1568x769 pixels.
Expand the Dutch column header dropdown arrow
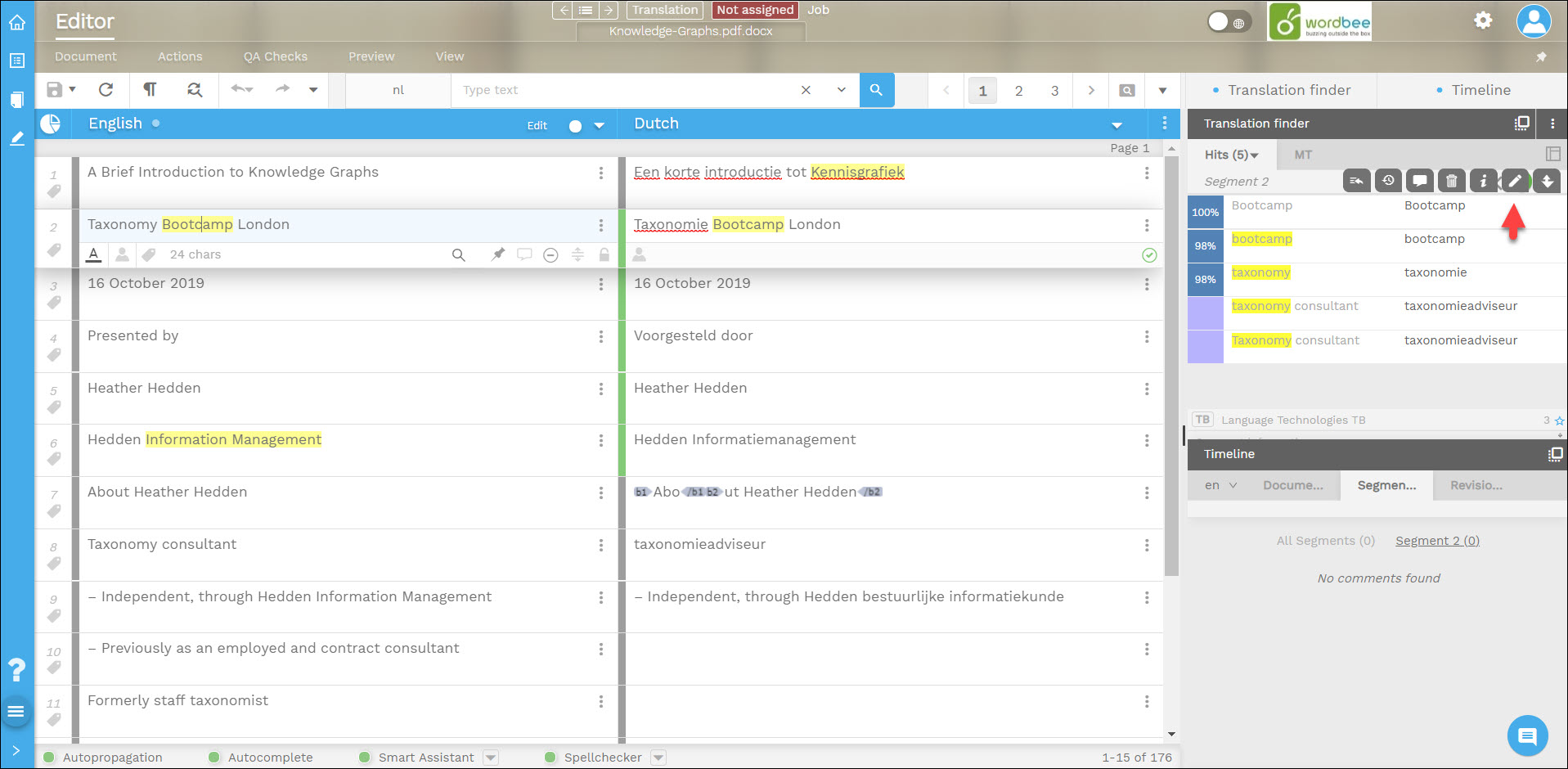coord(1117,125)
